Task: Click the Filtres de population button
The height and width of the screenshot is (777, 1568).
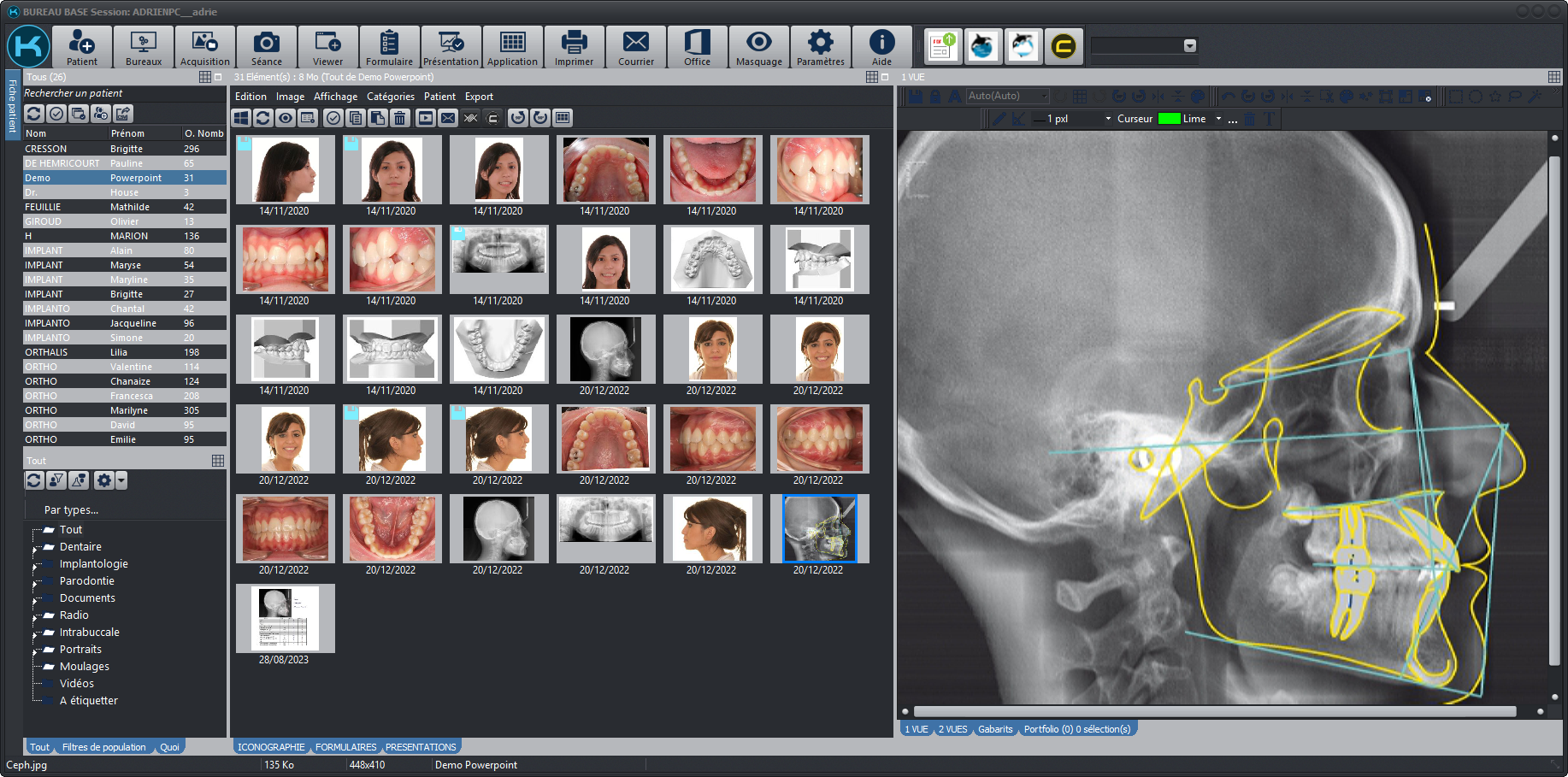Action: click(x=103, y=747)
